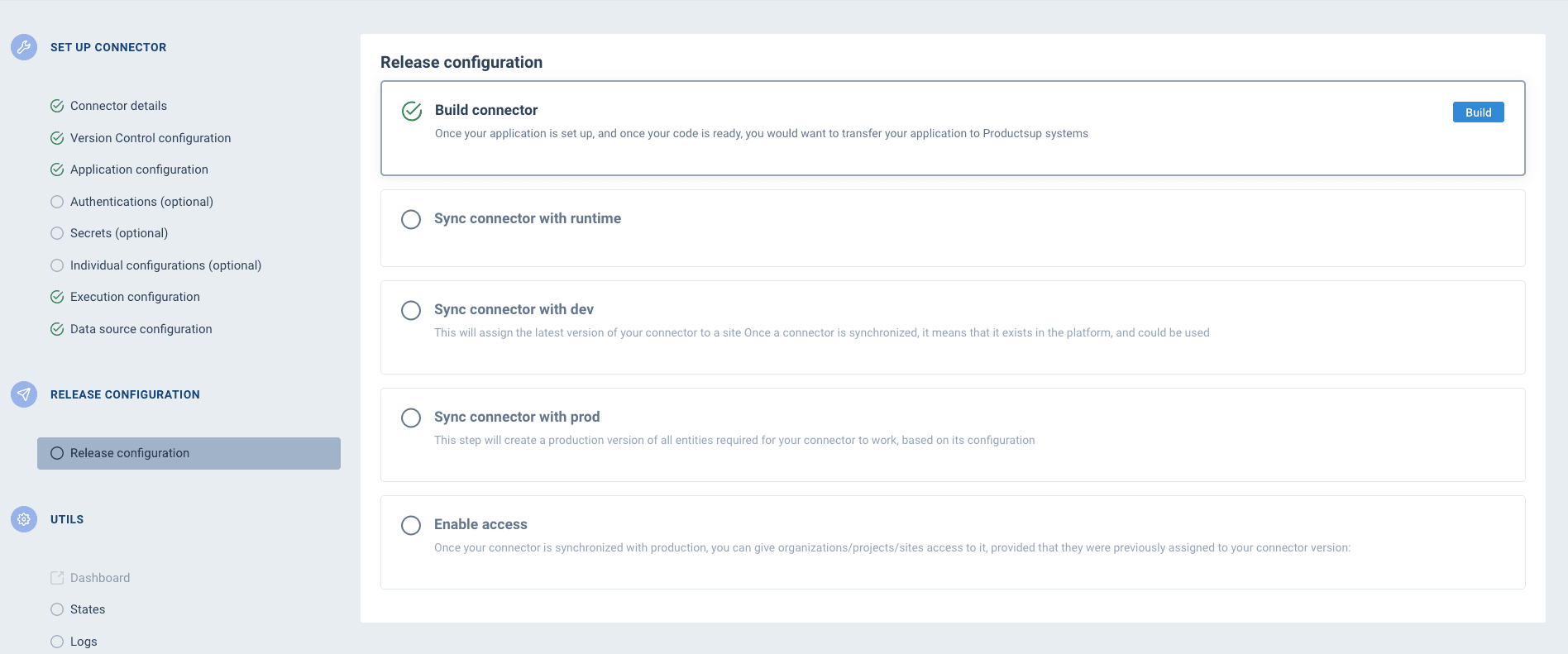Viewport: 1568px width, 654px height.
Task: Click the external-link icon beside Dashboard
Action: [57, 577]
